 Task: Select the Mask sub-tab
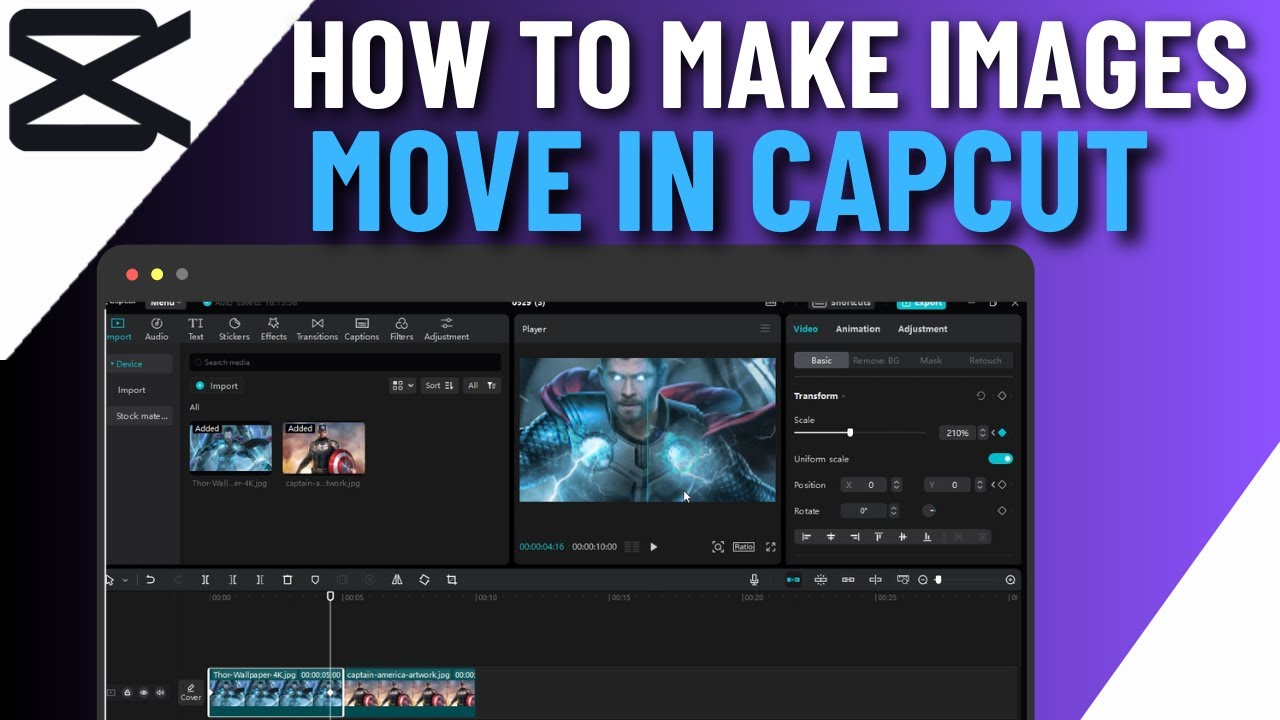point(931,360)
